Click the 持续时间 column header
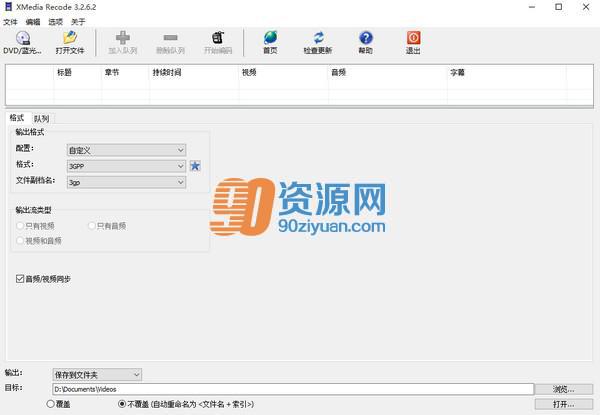600x415 pixels. [194, 72]
